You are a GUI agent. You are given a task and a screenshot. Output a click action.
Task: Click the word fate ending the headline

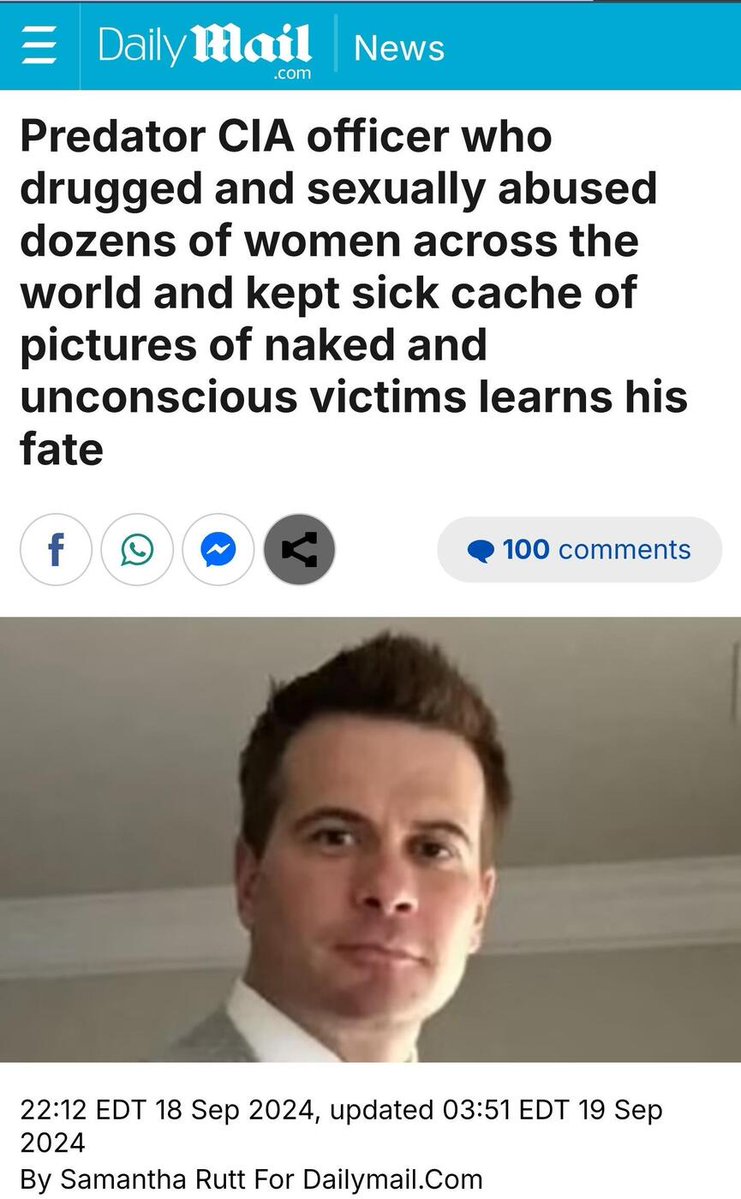[x=61, y=449]
